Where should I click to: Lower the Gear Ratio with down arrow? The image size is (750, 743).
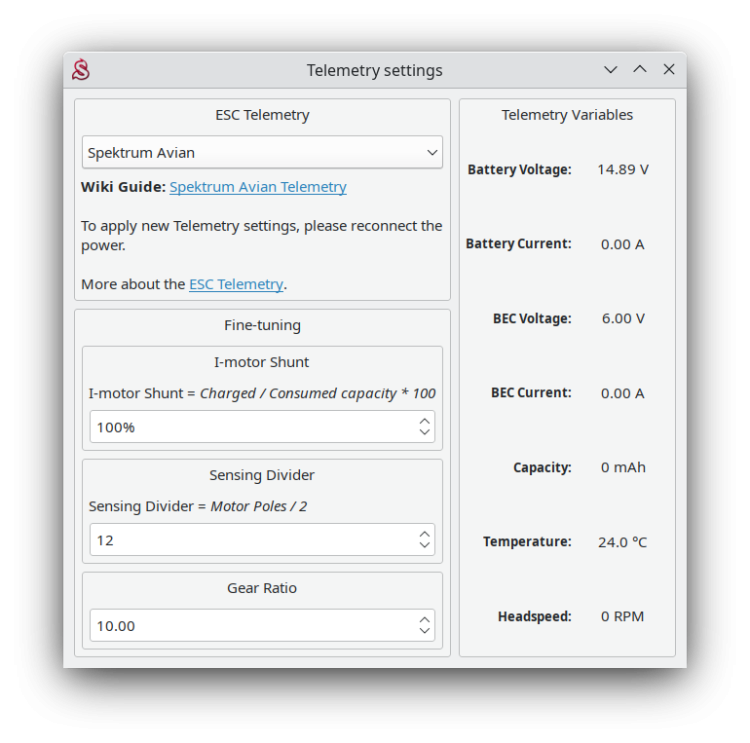(x=425, y=632)
